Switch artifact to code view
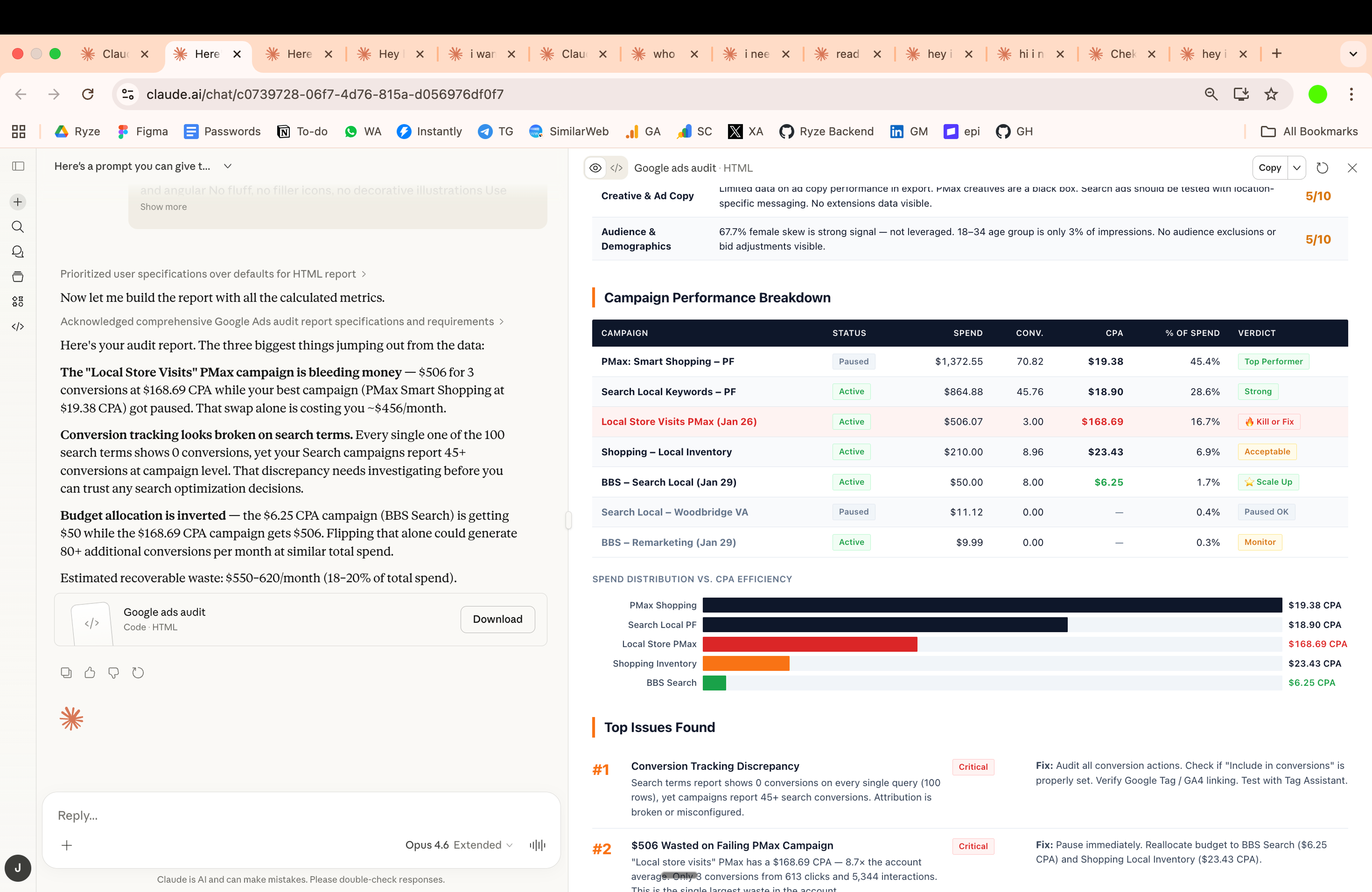 pos(616,167)
